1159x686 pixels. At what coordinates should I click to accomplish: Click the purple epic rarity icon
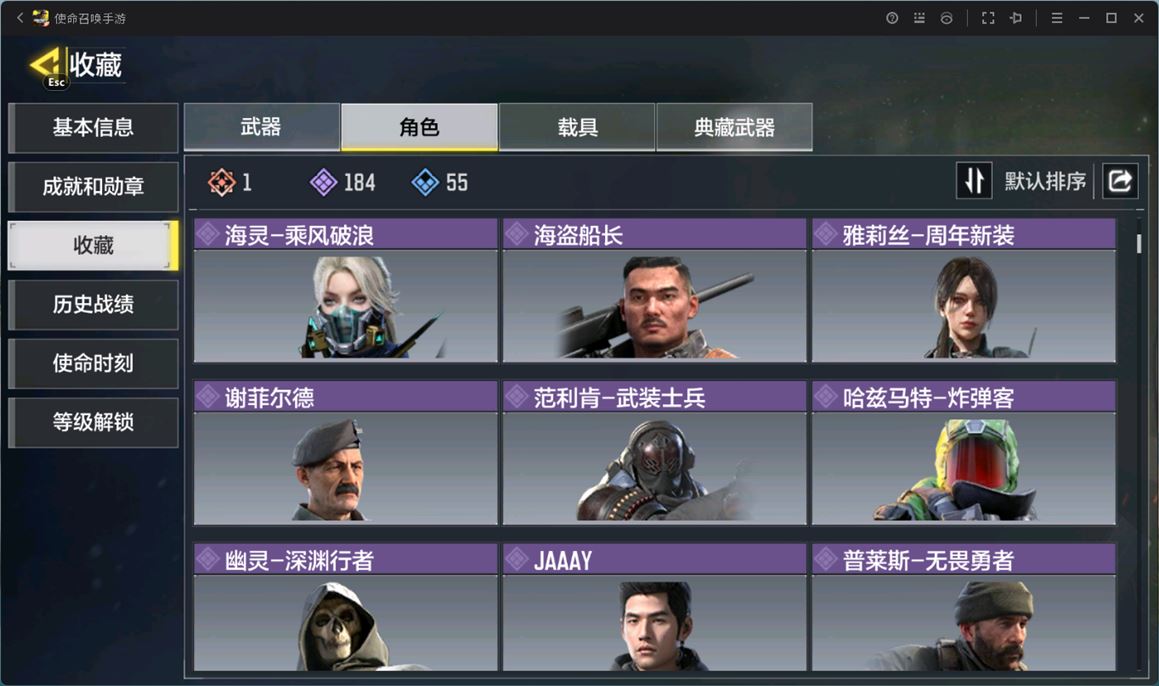pos(323,182)
